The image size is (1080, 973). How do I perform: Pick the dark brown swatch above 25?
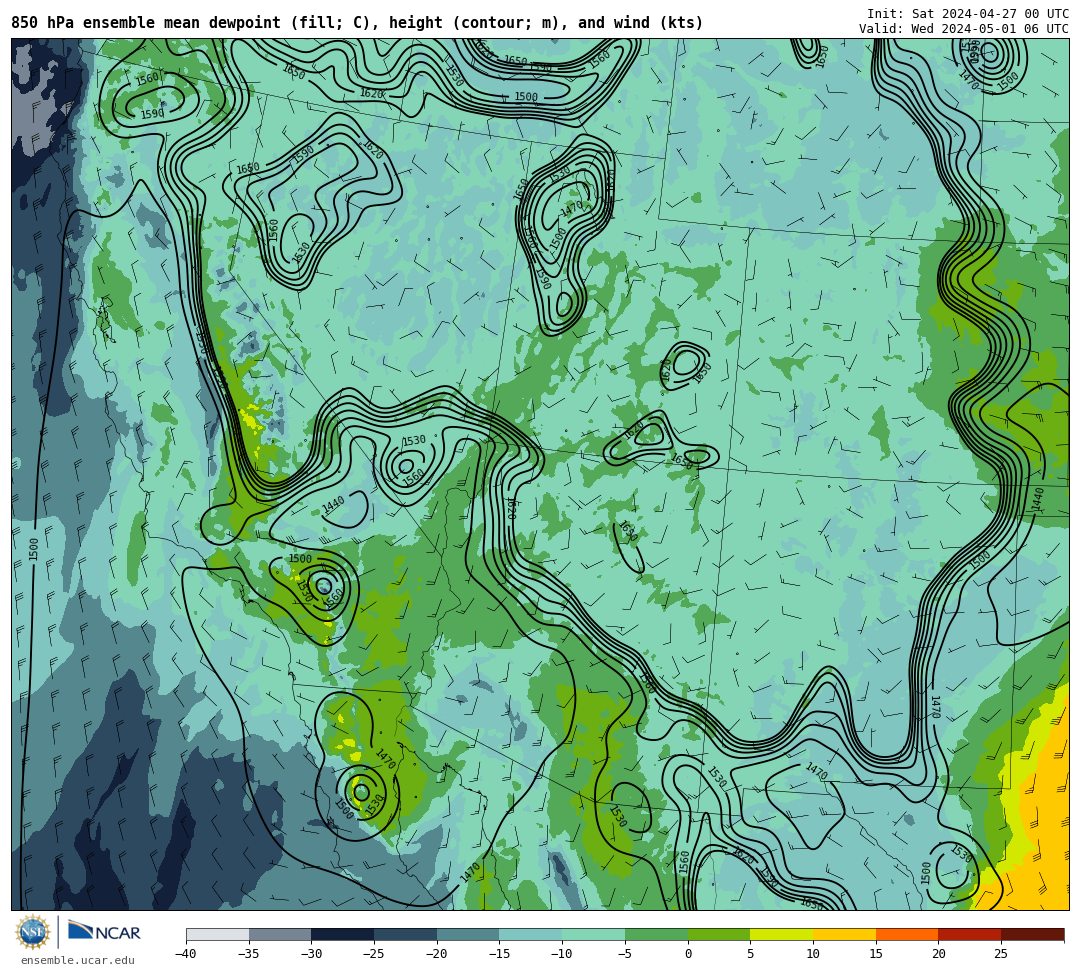coord(1032,934)
